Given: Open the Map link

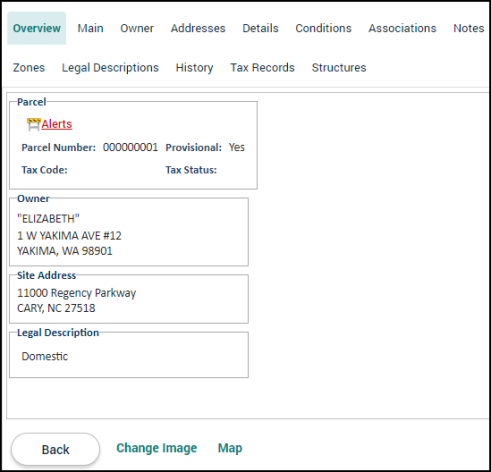Looking at the screenshot, I should [230, 448].
